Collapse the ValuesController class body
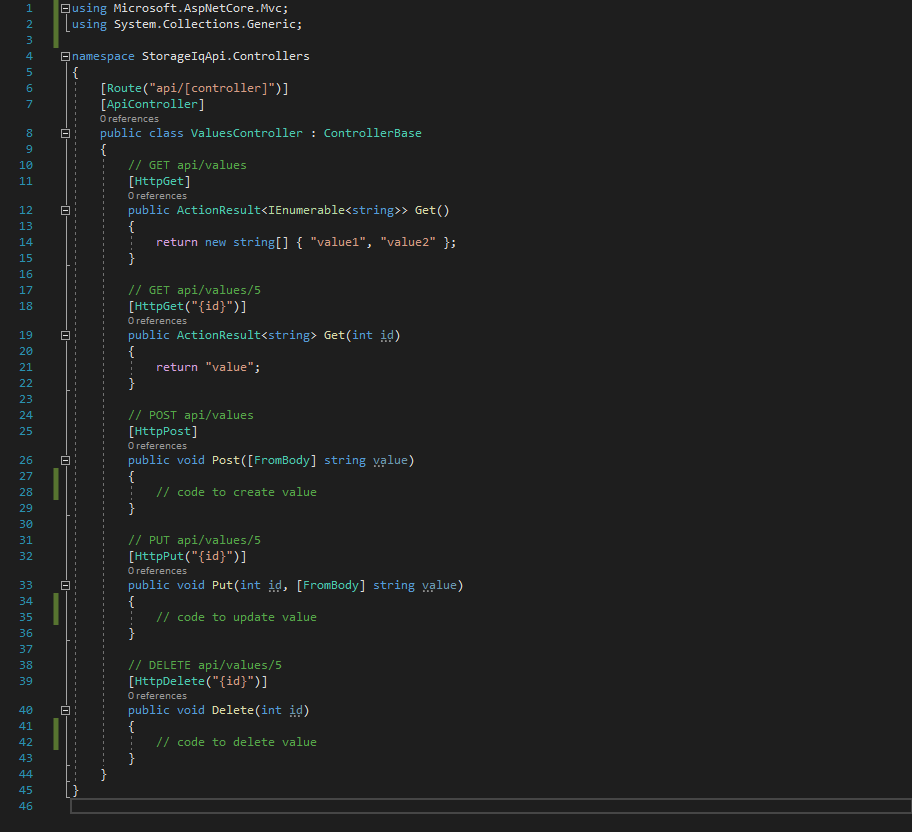Screen dimensions: 912x832 click(x=64, y=132)
